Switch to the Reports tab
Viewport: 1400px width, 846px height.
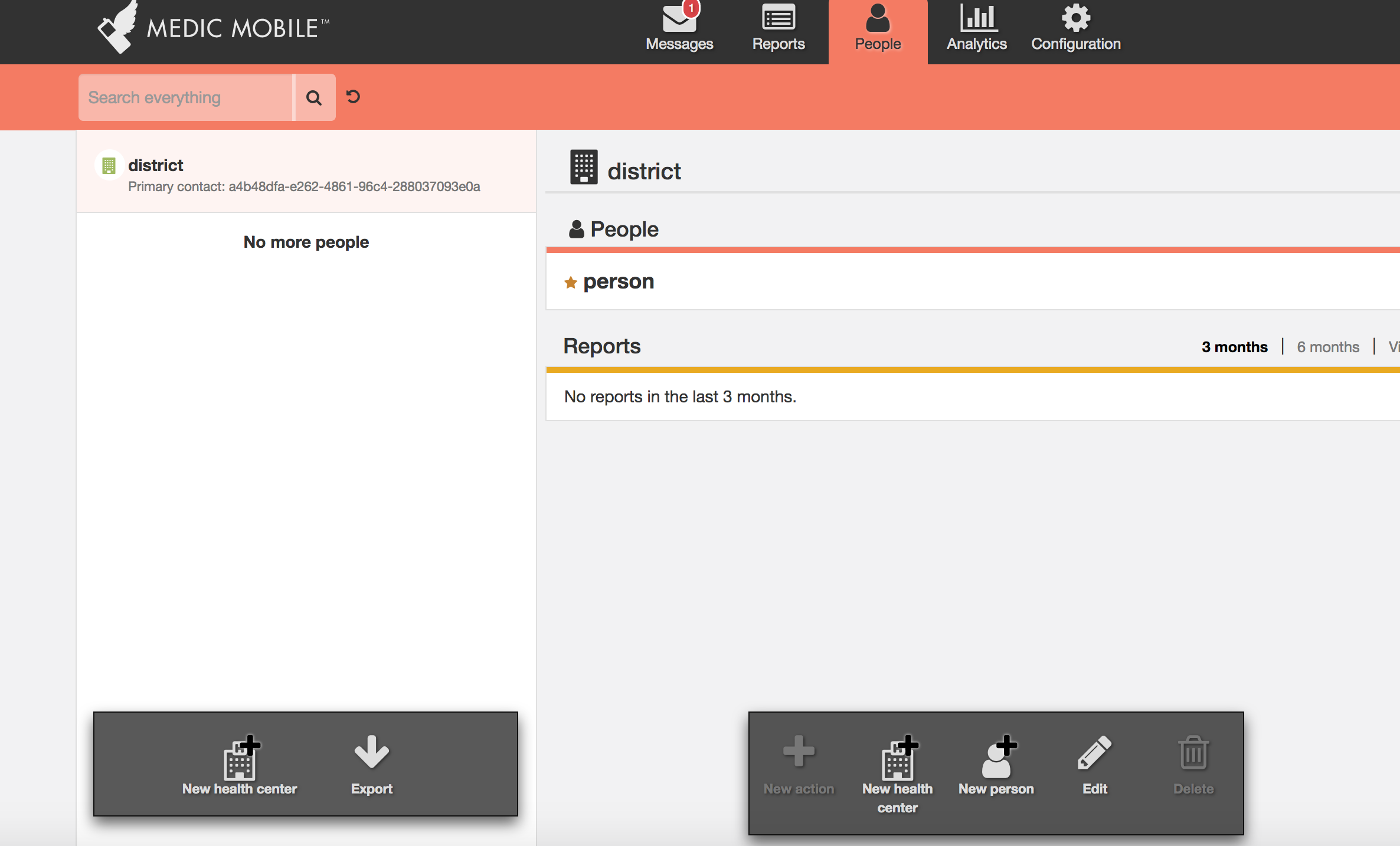pos(778,28)
